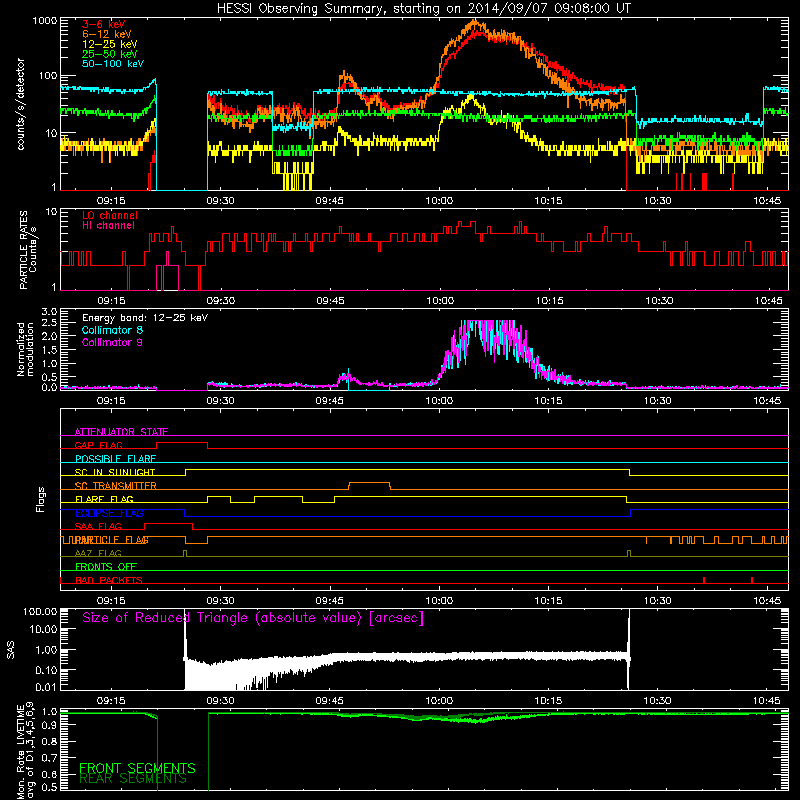Click the blue 'ECLIPSE FLAG' label
This screenshot has width=800, height=800.
pyautogui.click(x=109, y=513)
